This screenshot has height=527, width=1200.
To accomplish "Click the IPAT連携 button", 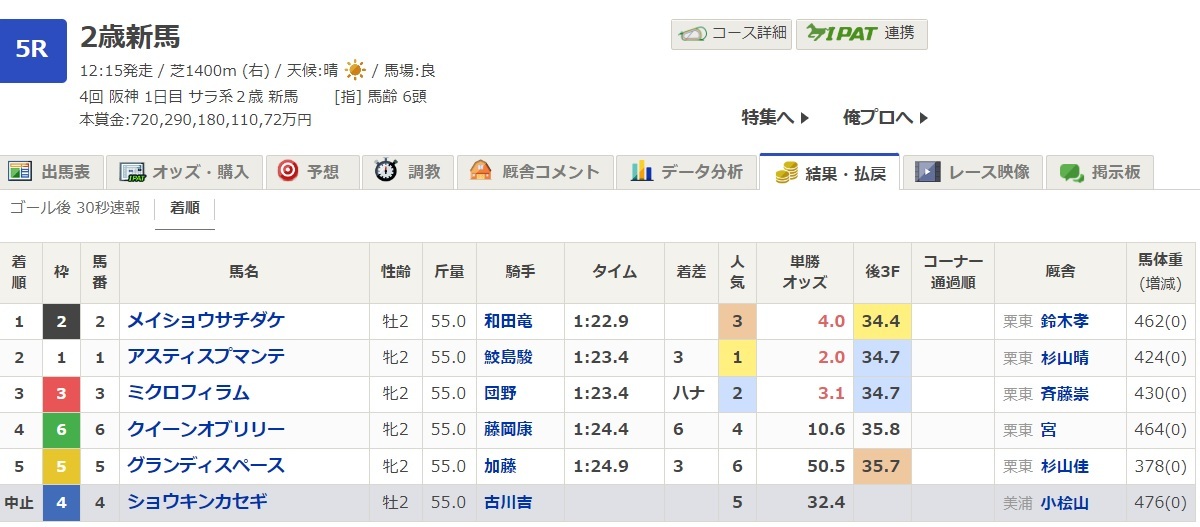I will point(861,33).
